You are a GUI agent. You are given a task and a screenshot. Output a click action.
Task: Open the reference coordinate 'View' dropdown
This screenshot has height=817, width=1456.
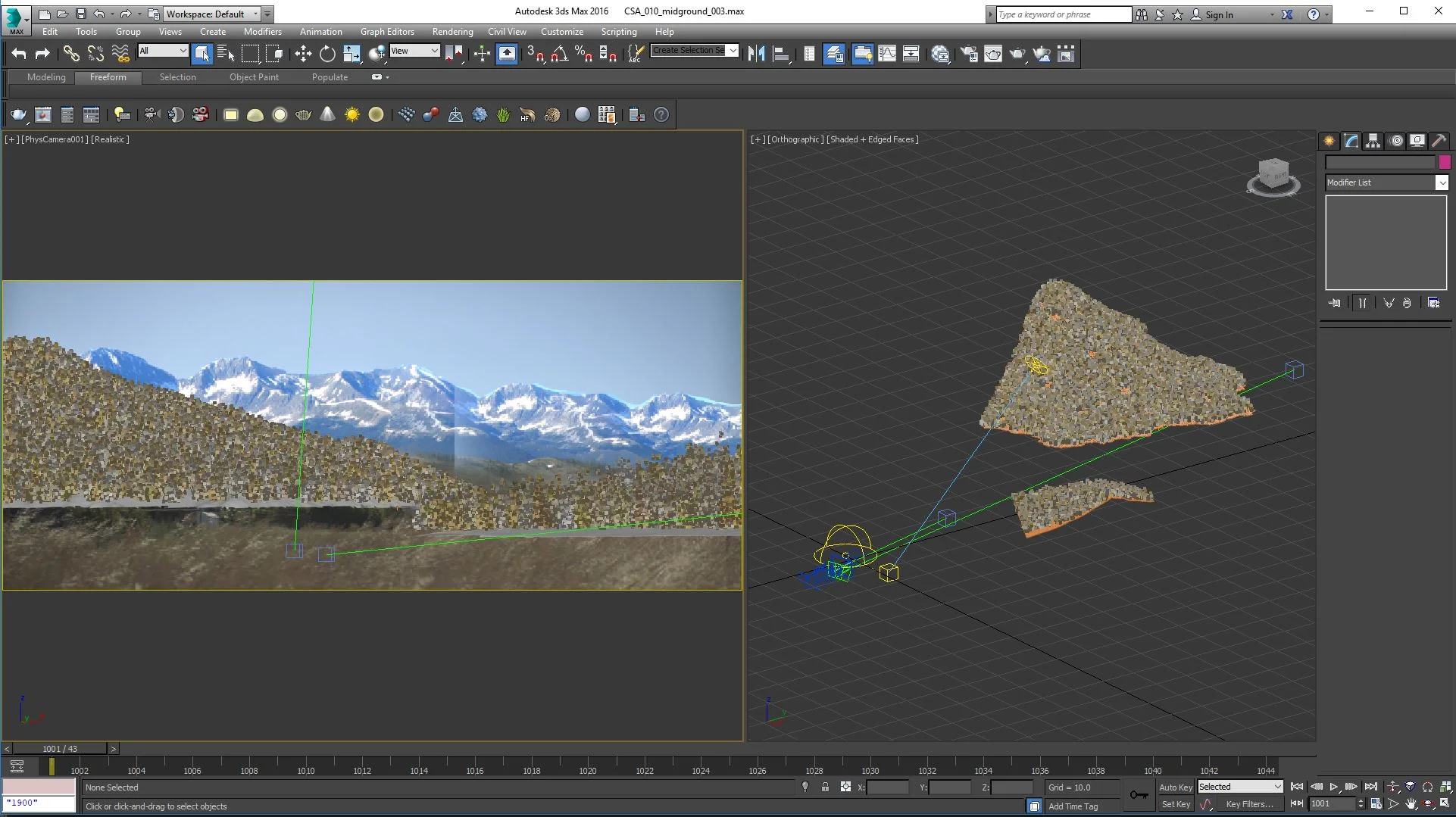pyautogui.click(x=414, y=51)
